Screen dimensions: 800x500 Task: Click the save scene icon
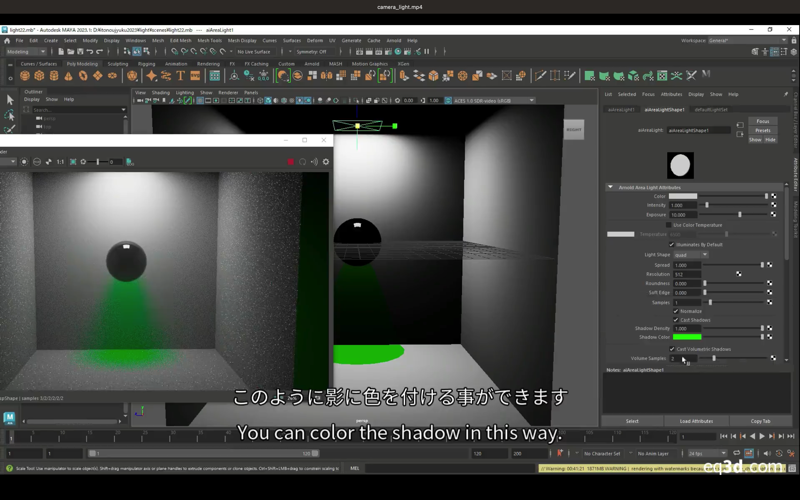coord(78,51)
